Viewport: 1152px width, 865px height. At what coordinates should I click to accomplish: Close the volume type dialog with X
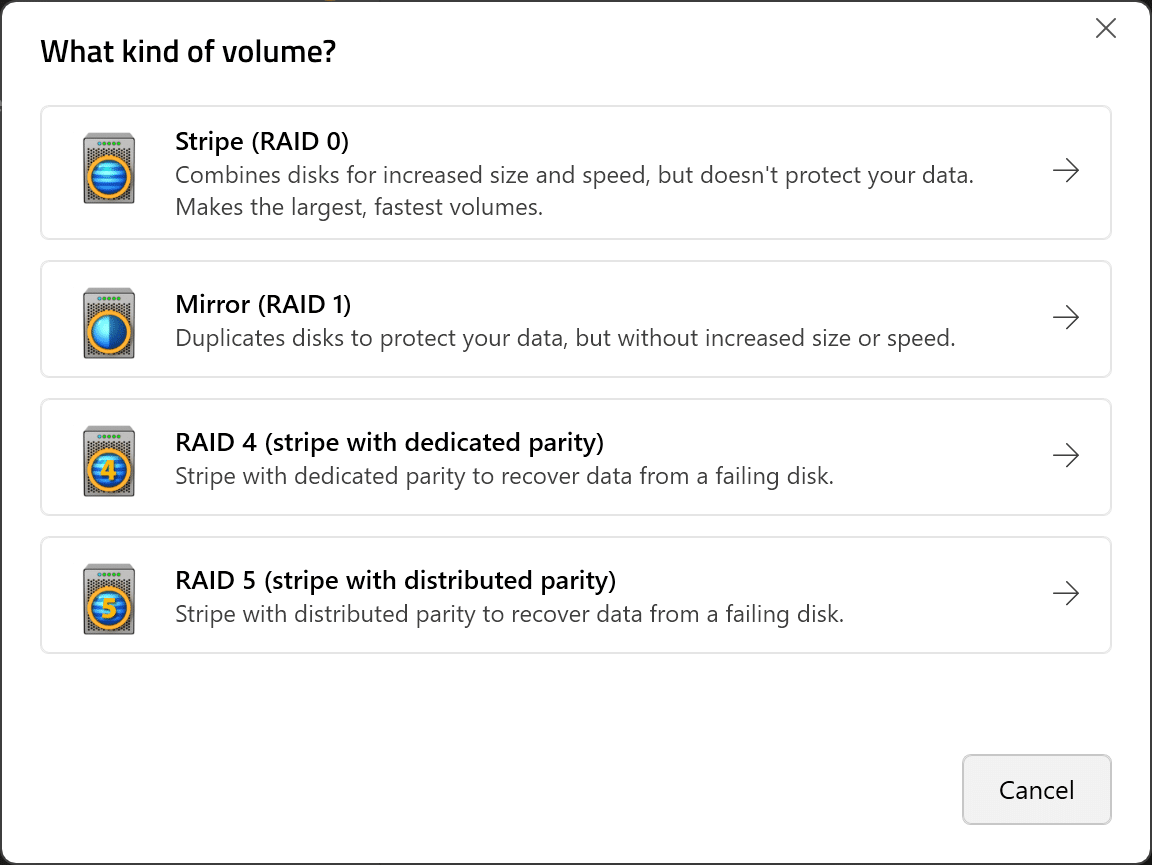(1106, 29)
